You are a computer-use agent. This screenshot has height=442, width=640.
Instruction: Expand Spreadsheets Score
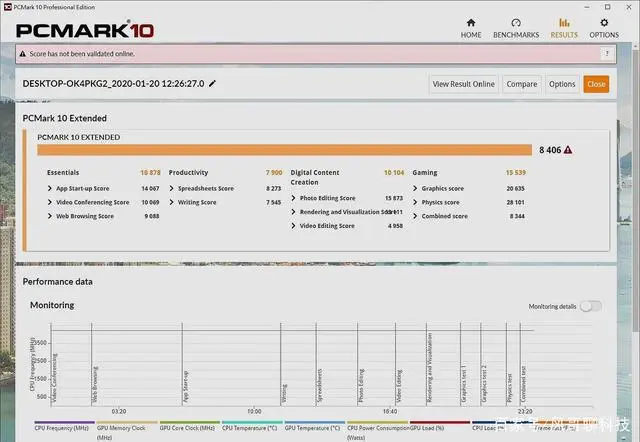(171, 188)
